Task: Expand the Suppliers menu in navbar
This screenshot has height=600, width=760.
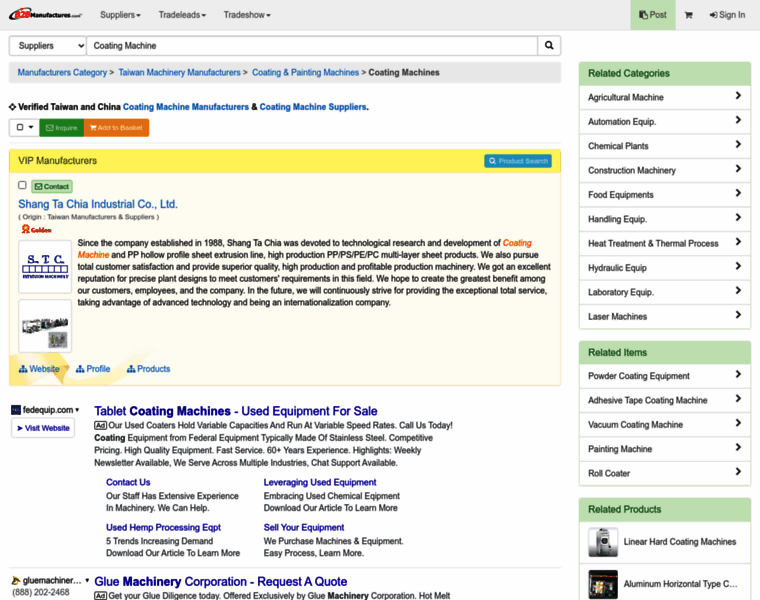Action: pyautogui.click(x=120, y=15)
